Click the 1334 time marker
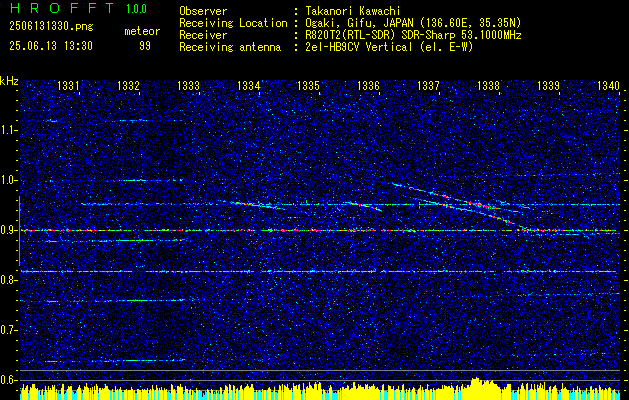This screenshot has width=629, height=400. coord(249,85)
